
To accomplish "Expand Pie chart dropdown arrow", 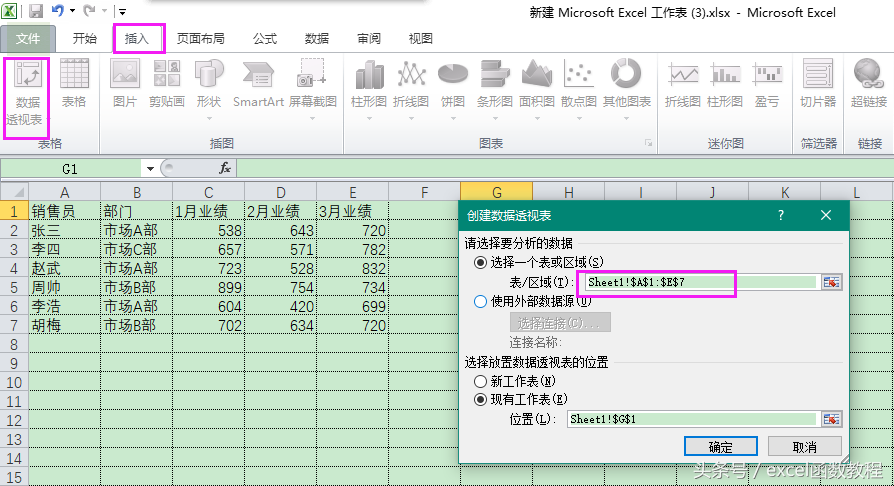I will click(453, 118).
